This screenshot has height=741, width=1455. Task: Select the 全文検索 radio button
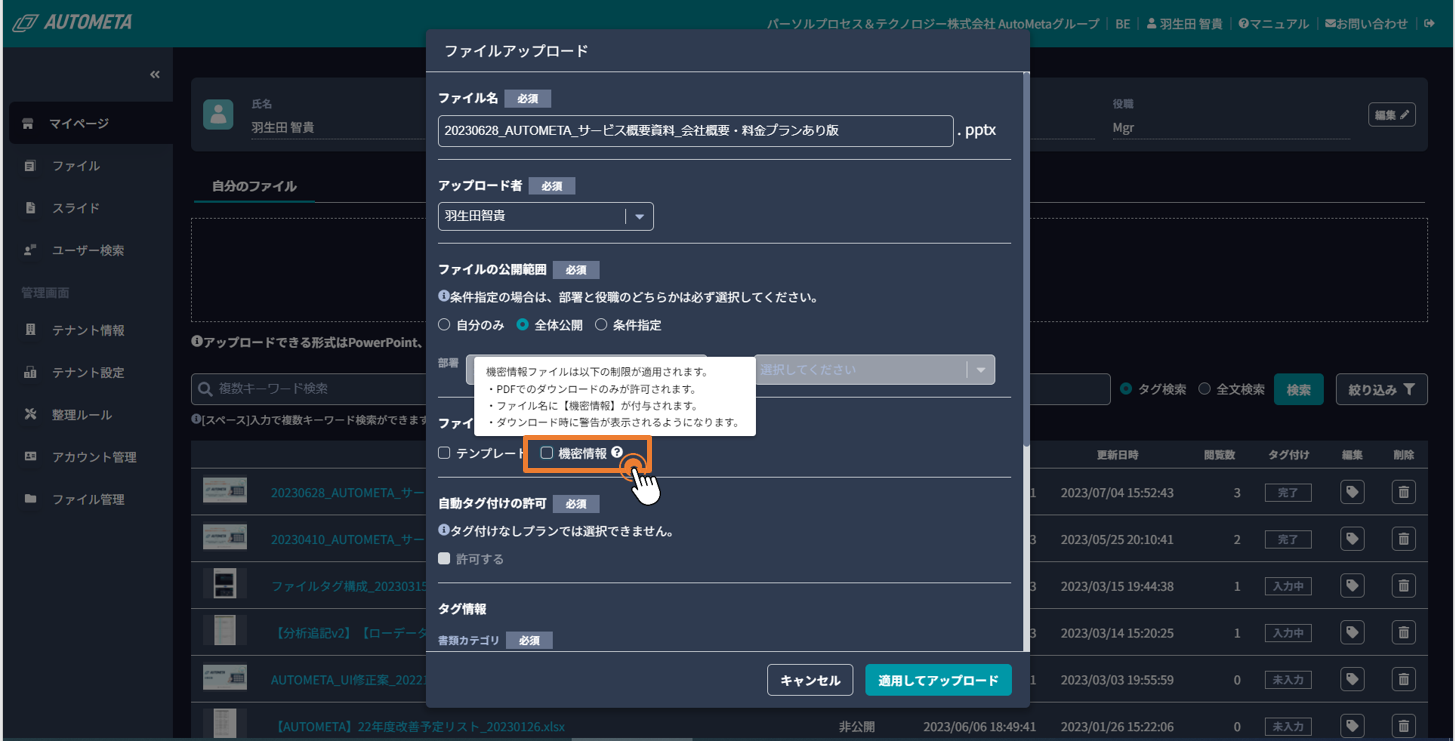tap(1205, 389)
